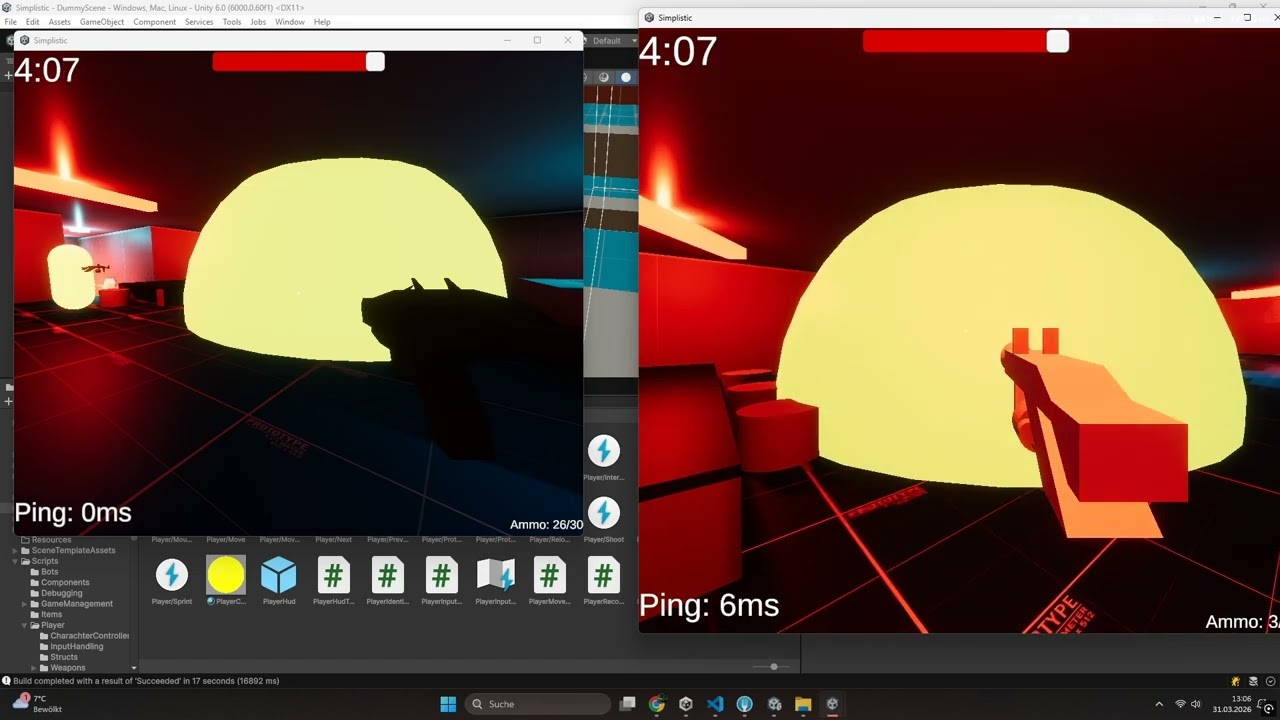Viewport: 1280px width, 720px height.
Task: Click health bar in right Simplistic window
Action: [965, 41]
